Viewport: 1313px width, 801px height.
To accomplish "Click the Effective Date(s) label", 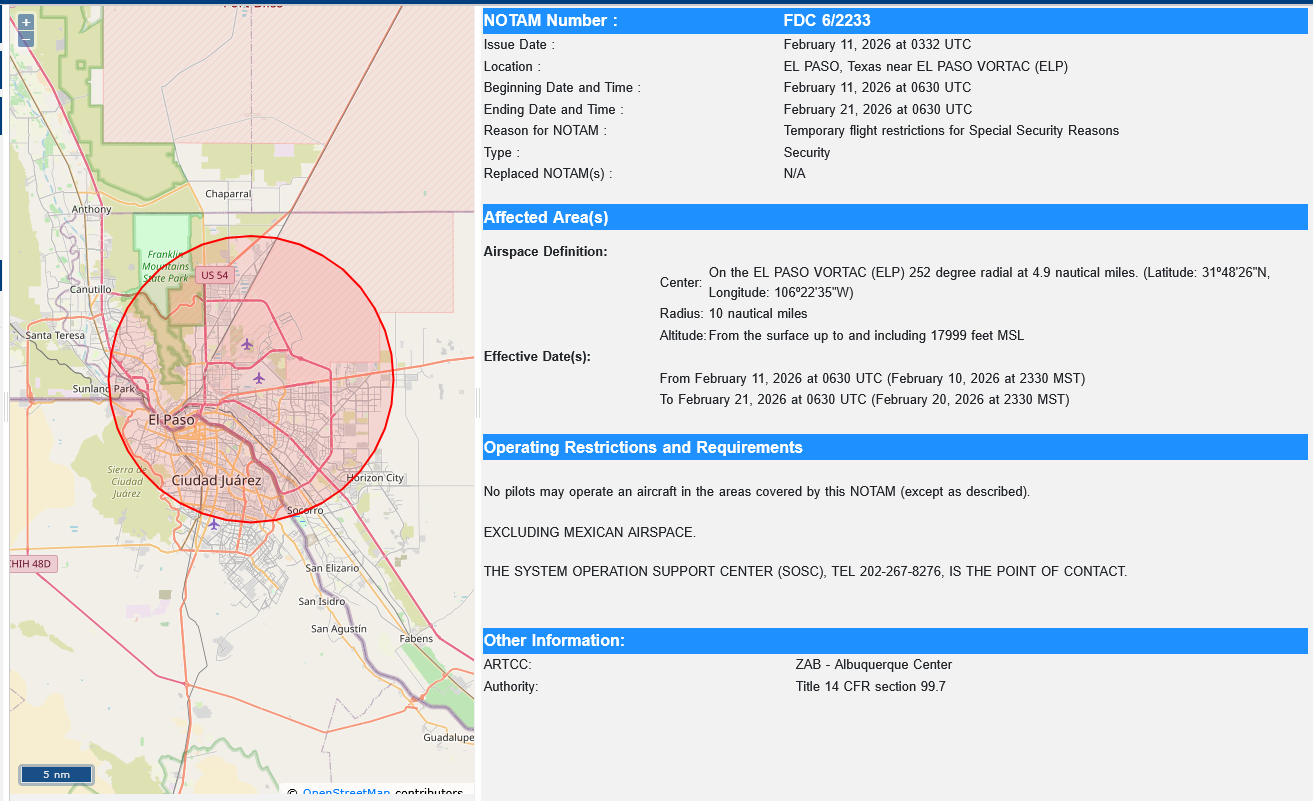I will click(x=537, y=357).
